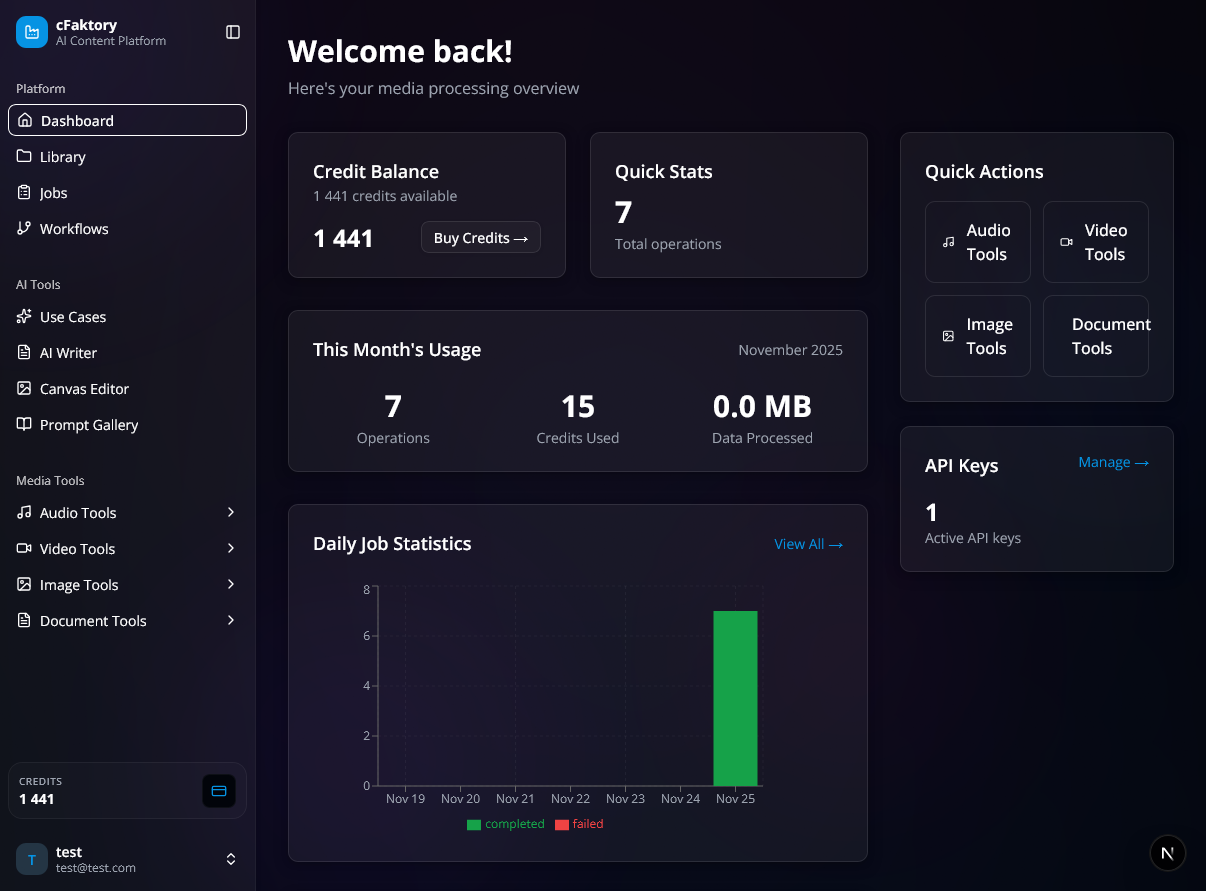Screen dimensions: 1206x891
Task: Click the Workflows branch icon in the sidebar
Action: (x=23, y=228)
